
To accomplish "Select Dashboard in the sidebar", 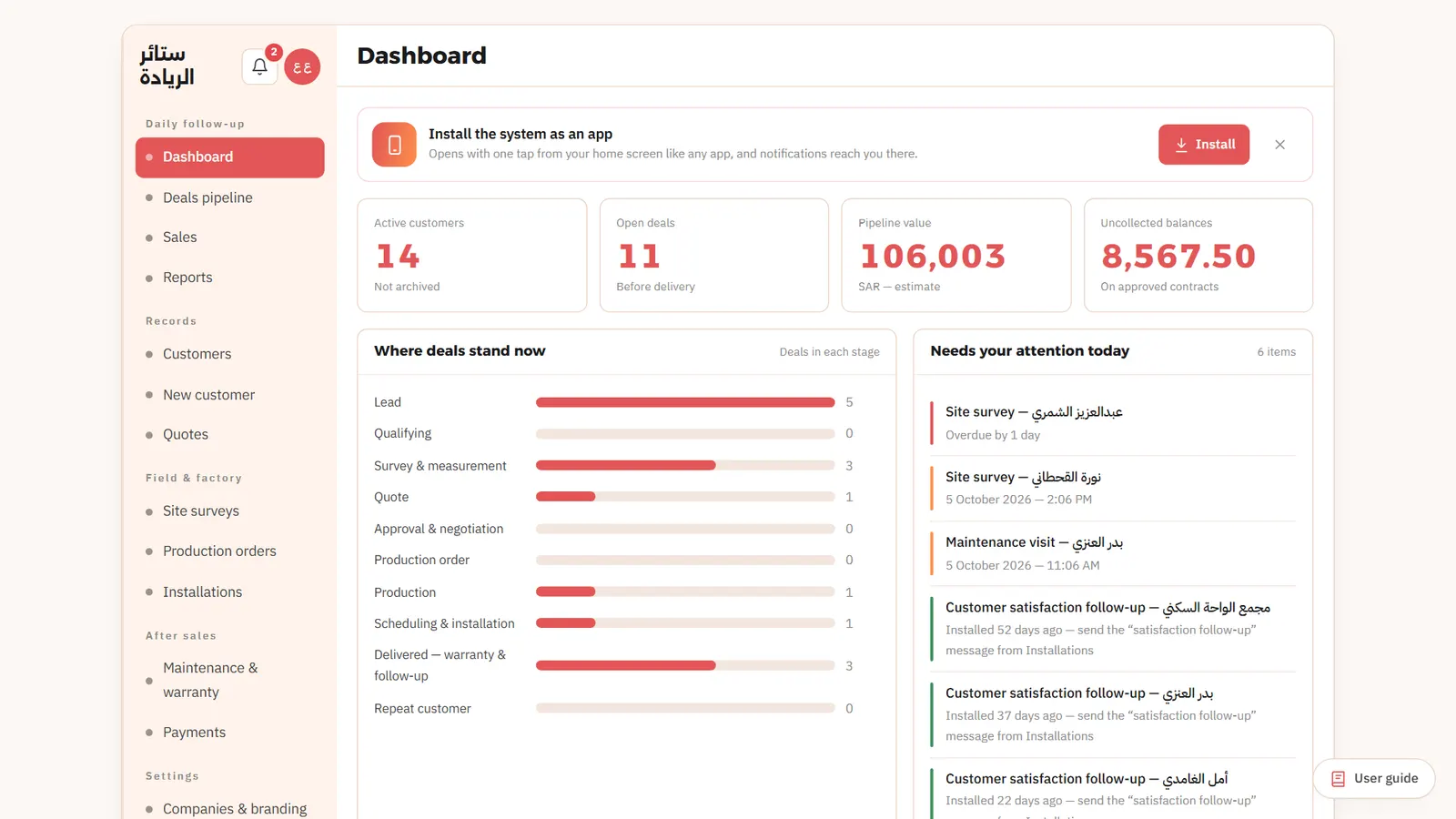I will coord(230,157).
